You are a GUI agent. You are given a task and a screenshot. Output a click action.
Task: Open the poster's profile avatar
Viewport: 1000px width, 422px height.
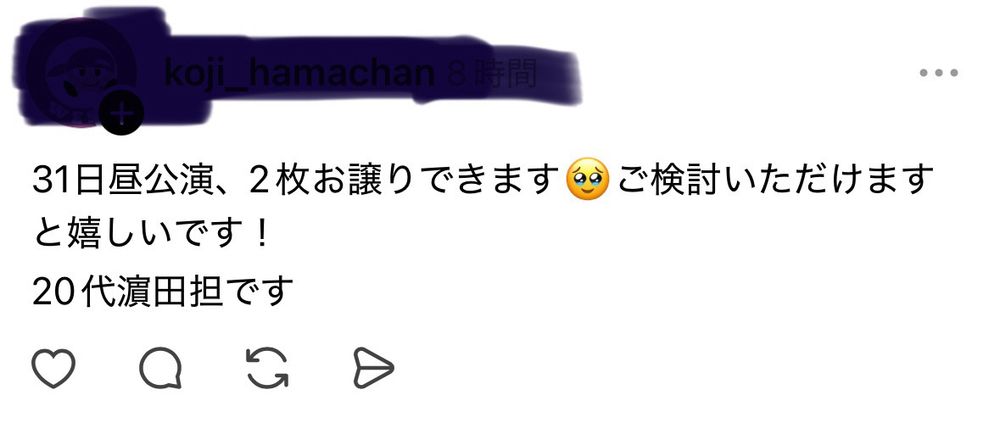(82, 72)
